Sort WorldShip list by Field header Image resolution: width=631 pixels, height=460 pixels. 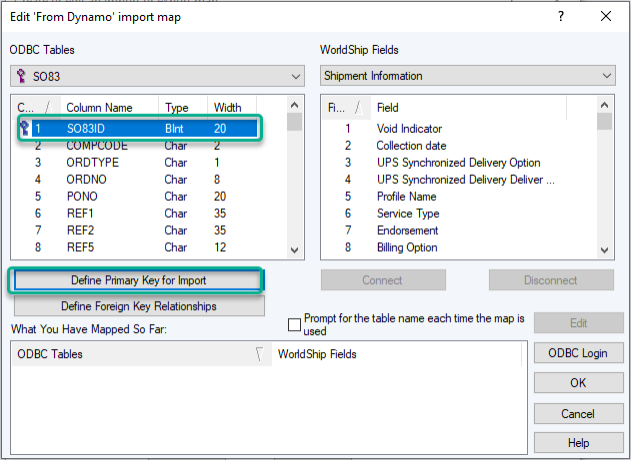point(468,108)
